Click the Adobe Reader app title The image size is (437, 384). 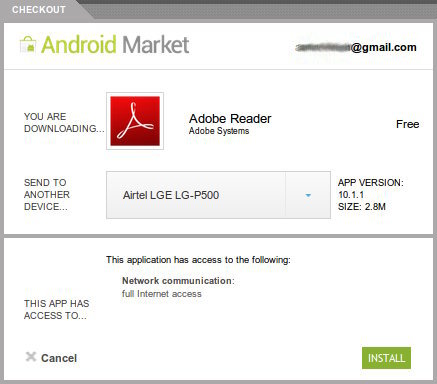230,119
